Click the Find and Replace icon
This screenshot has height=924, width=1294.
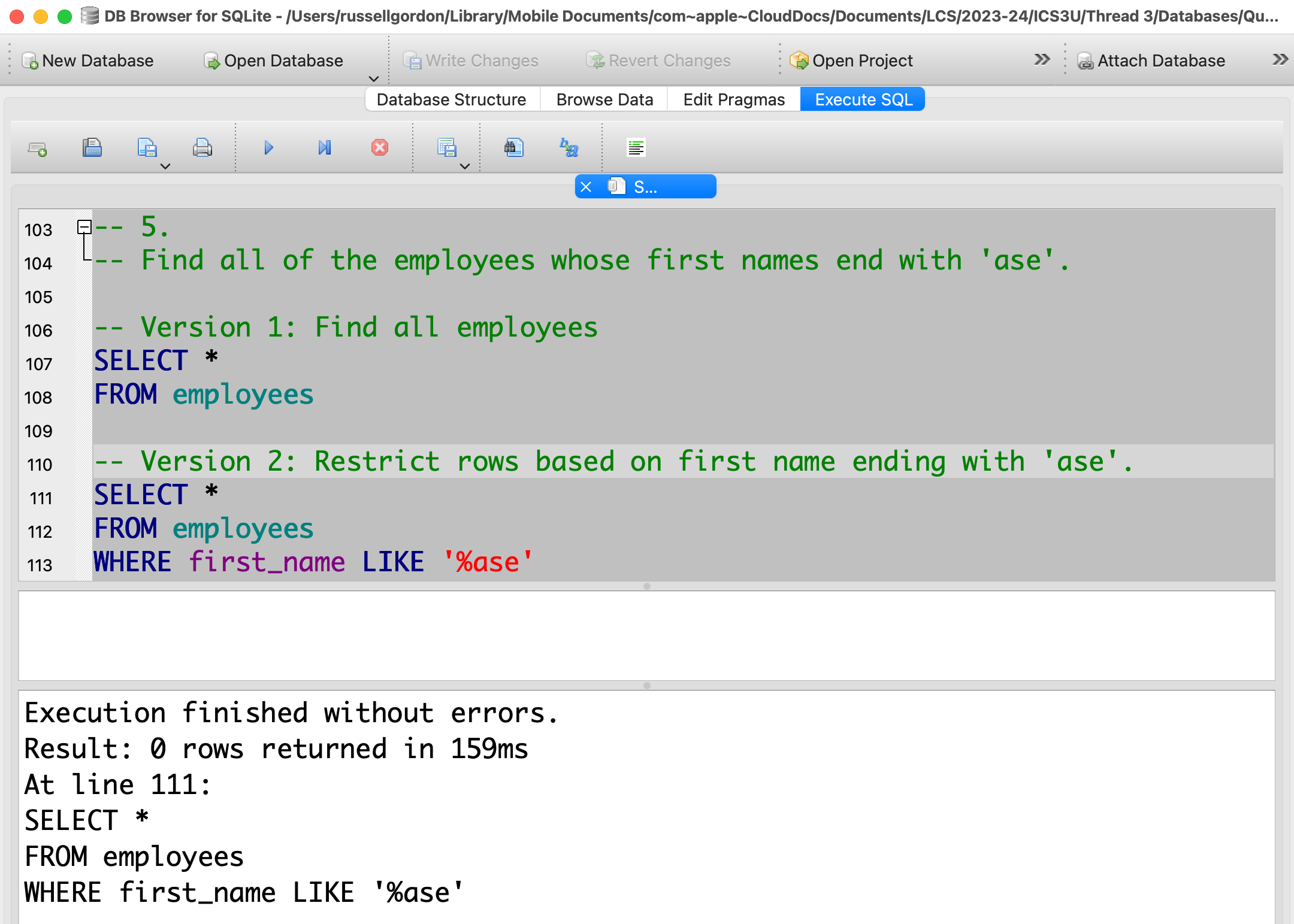[x=569, y=148]
